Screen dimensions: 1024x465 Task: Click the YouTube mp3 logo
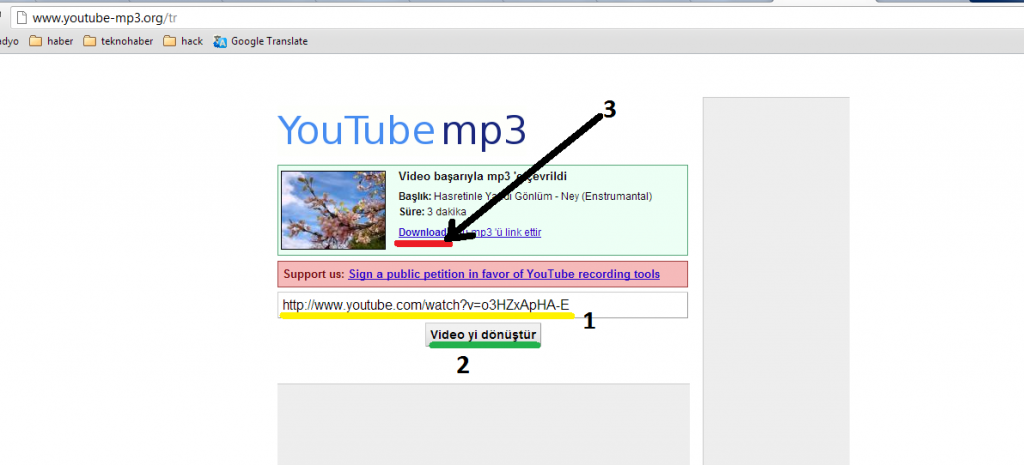tap(402, 131)
